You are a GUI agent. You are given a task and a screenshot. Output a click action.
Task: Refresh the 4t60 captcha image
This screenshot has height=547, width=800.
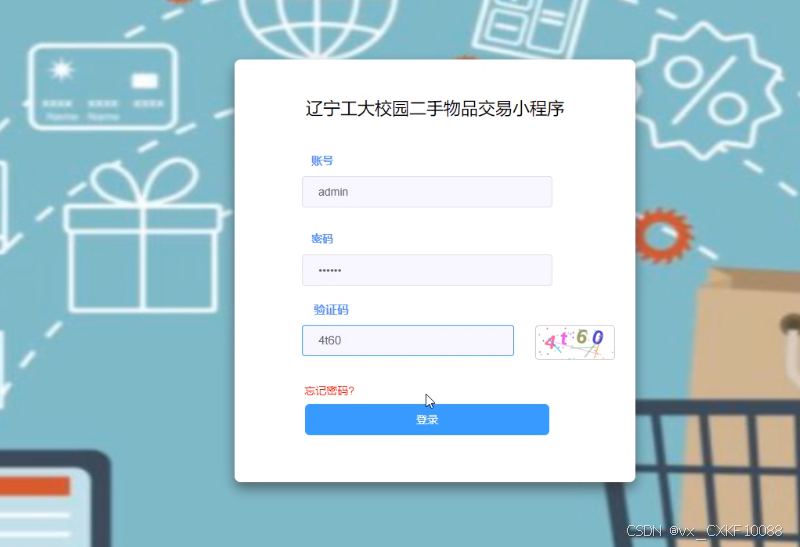(x=574, y=342)
